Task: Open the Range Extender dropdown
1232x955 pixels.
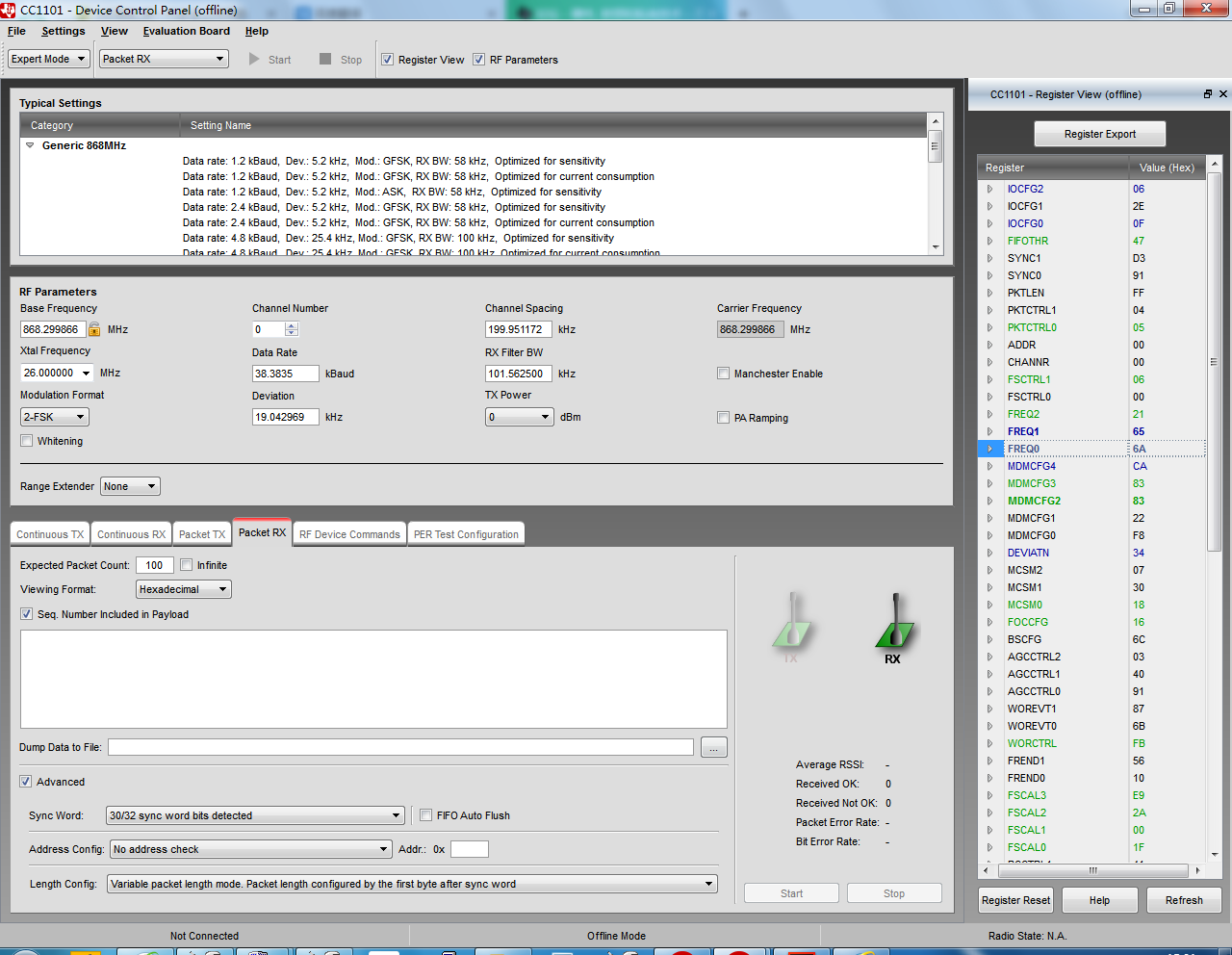Action: click(x=130, y=486)
